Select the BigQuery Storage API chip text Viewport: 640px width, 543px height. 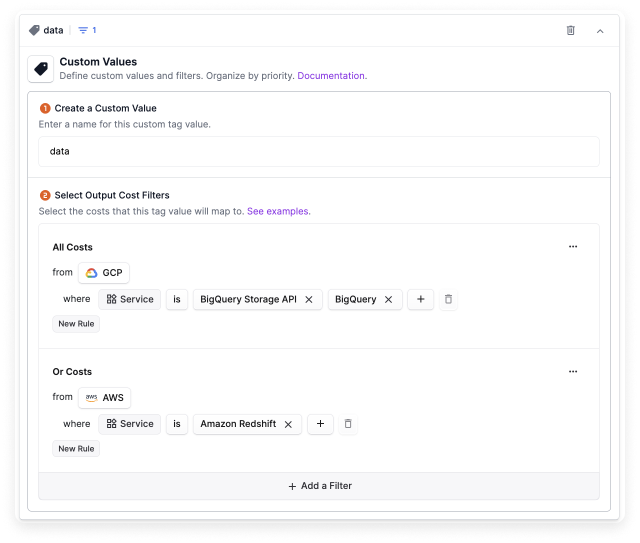coord(248,299)
